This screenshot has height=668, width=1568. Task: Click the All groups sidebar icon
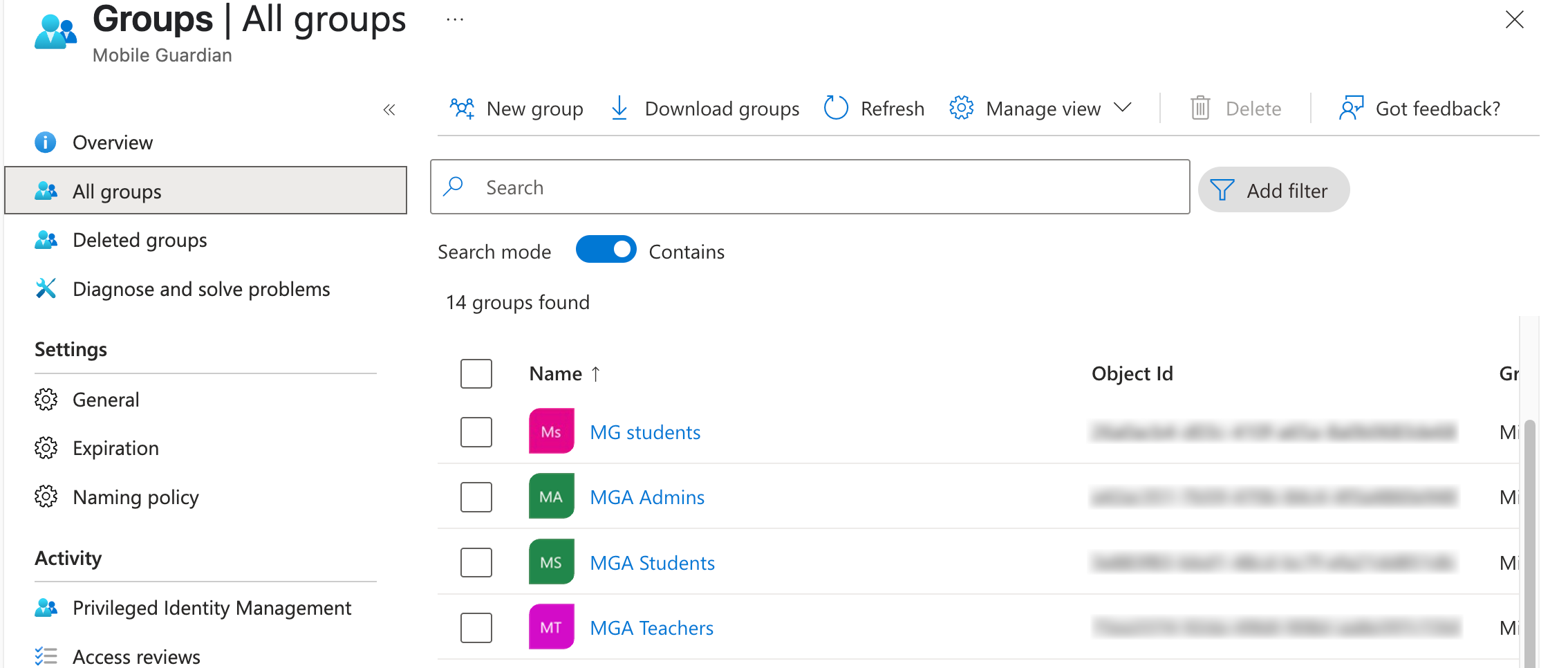(46, 191)
